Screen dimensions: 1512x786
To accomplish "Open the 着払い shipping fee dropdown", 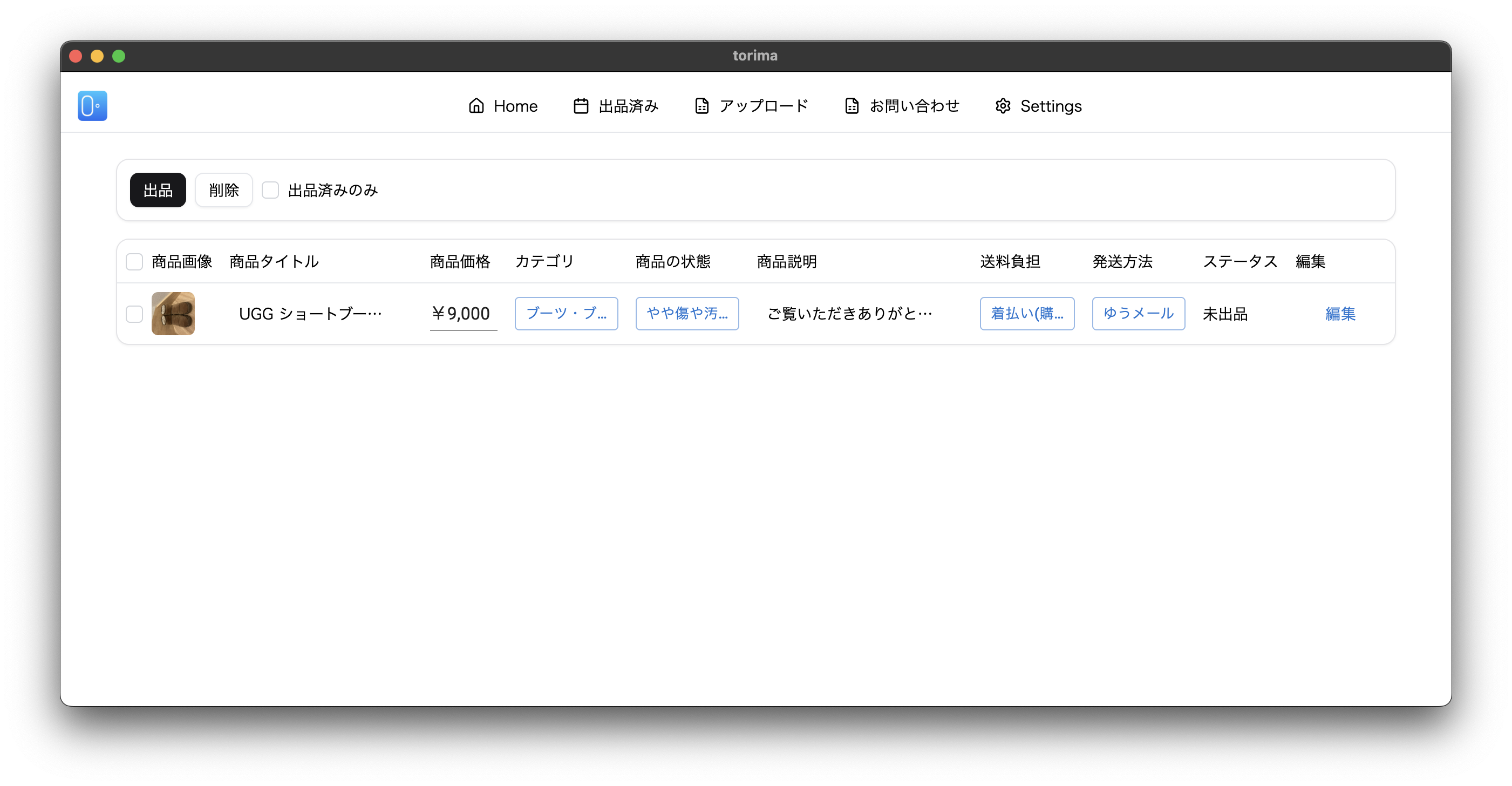I will 1026,314.
